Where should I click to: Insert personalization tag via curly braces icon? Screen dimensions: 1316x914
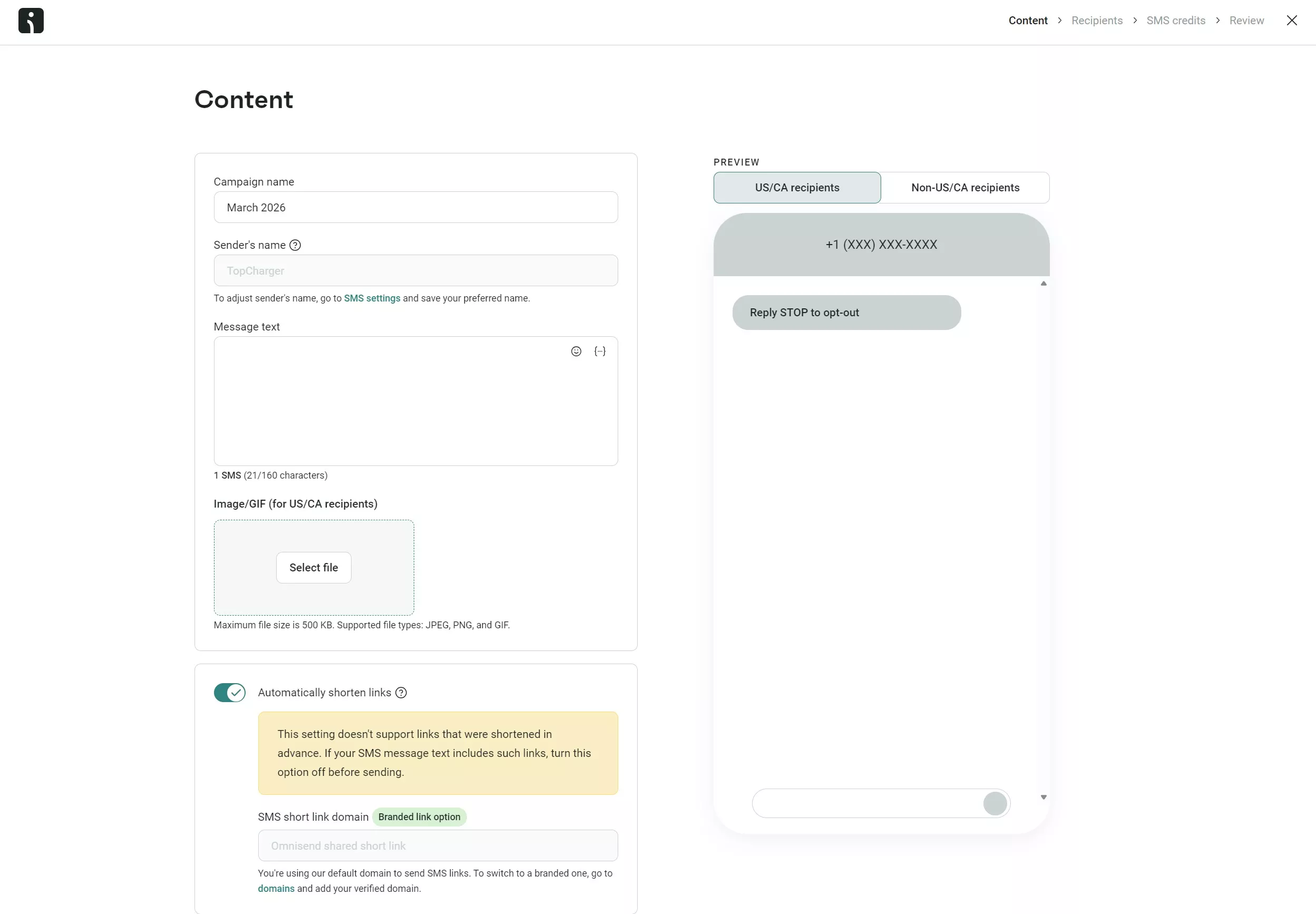click(600, 352)
